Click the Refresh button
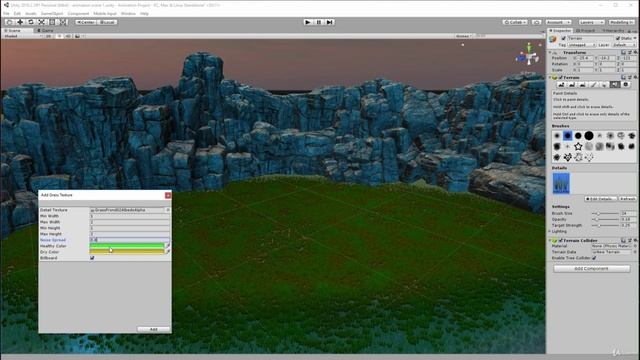The image size is (640, 360). pyautogui.click(x=627, y=199)
